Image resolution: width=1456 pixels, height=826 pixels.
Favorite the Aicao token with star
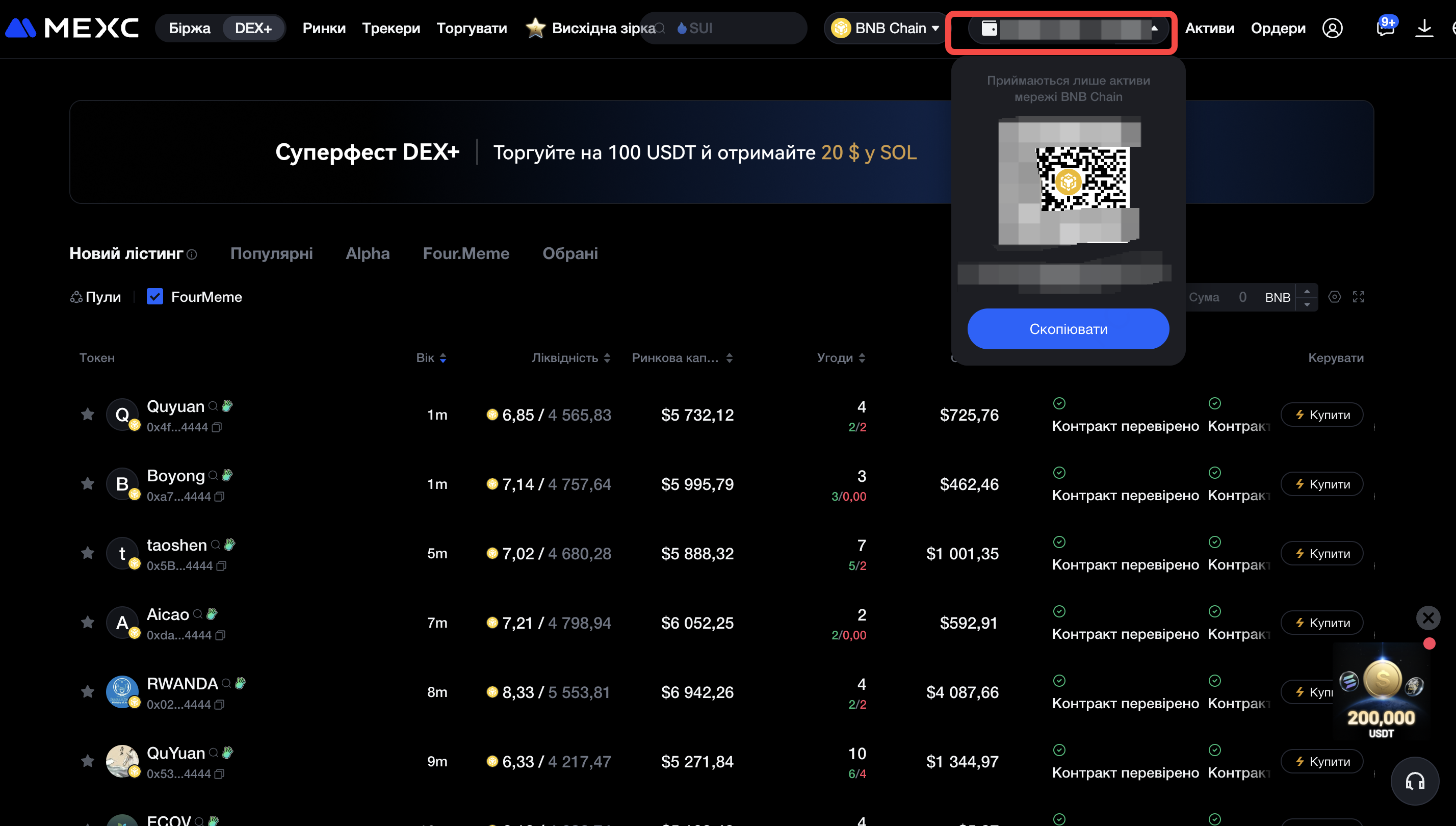pos(87,623)
